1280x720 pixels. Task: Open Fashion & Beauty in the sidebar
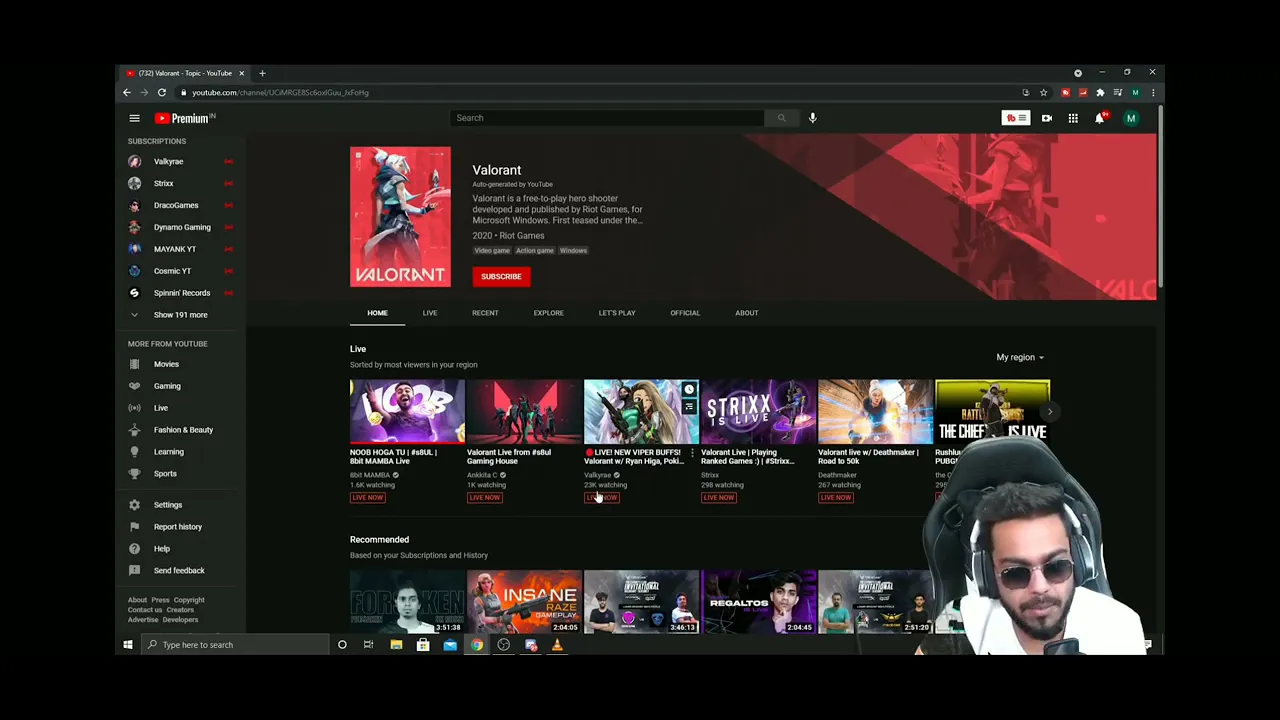point(180,430)
